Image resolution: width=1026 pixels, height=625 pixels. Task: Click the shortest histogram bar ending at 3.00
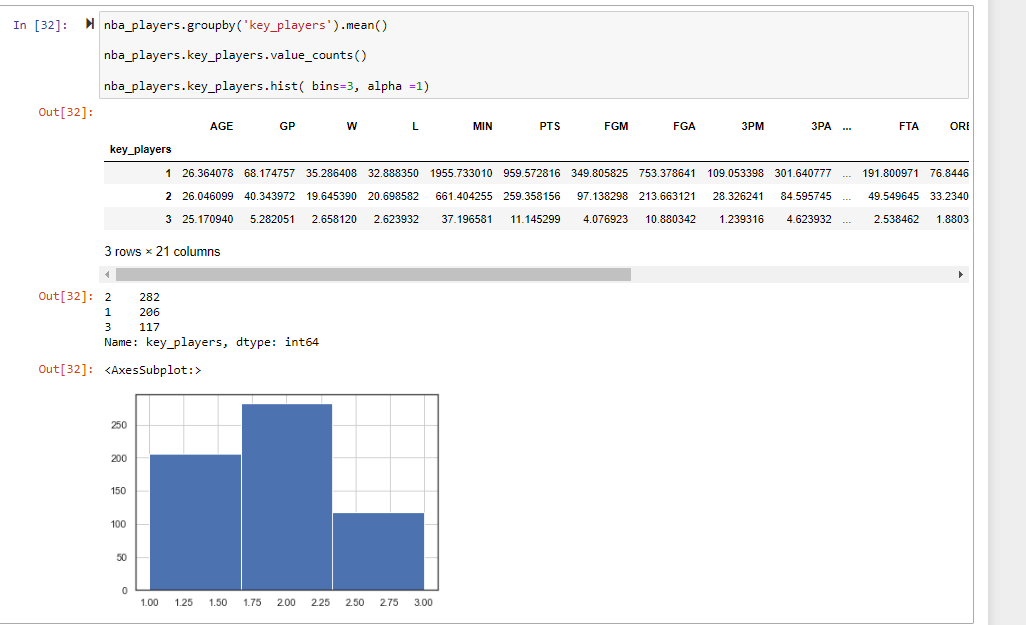tap(378, 551)
